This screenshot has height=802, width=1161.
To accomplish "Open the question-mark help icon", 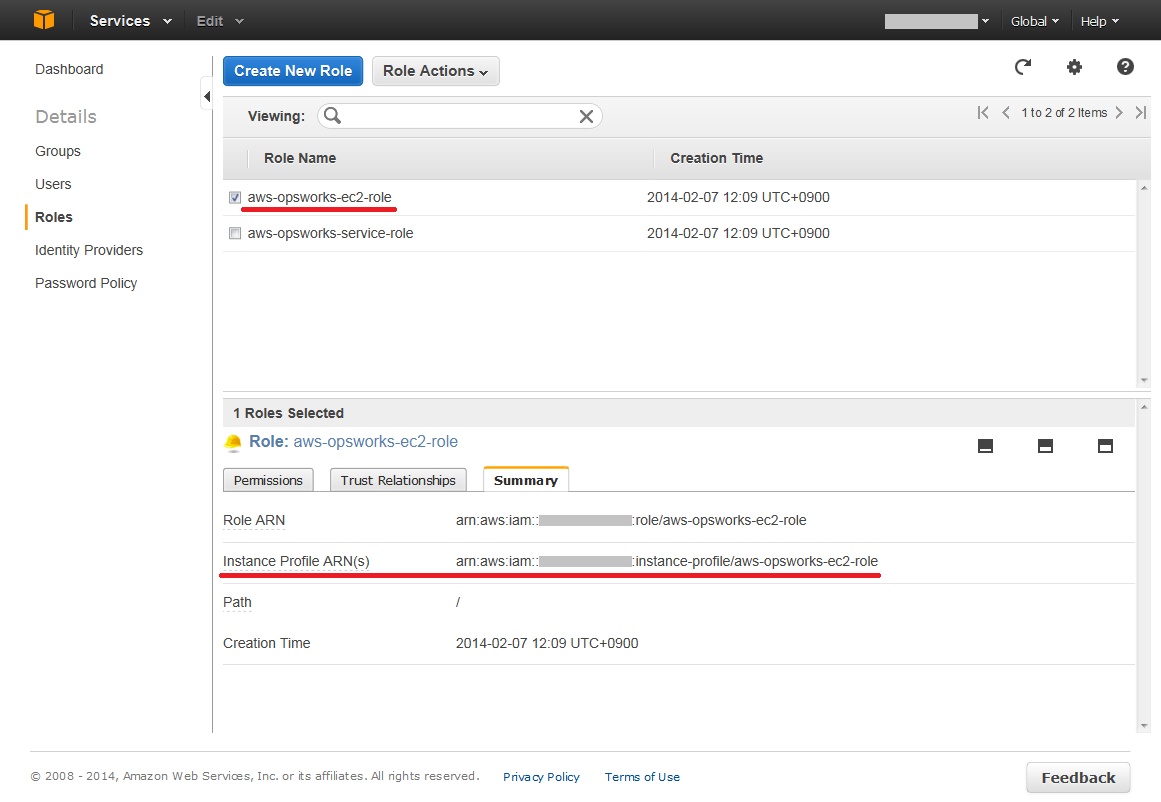I will pos(1125,67).
